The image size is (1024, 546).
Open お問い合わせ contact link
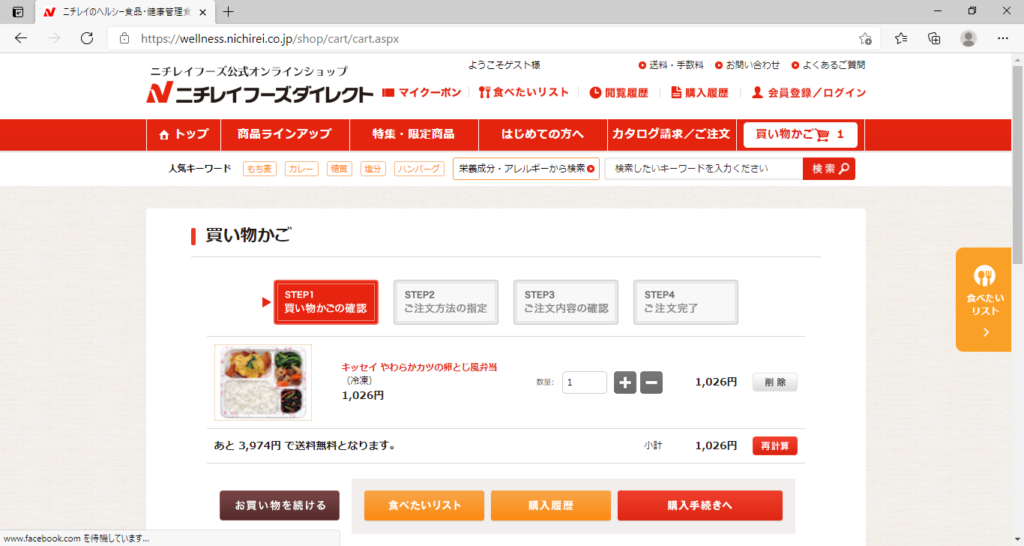tap(747, 65)
